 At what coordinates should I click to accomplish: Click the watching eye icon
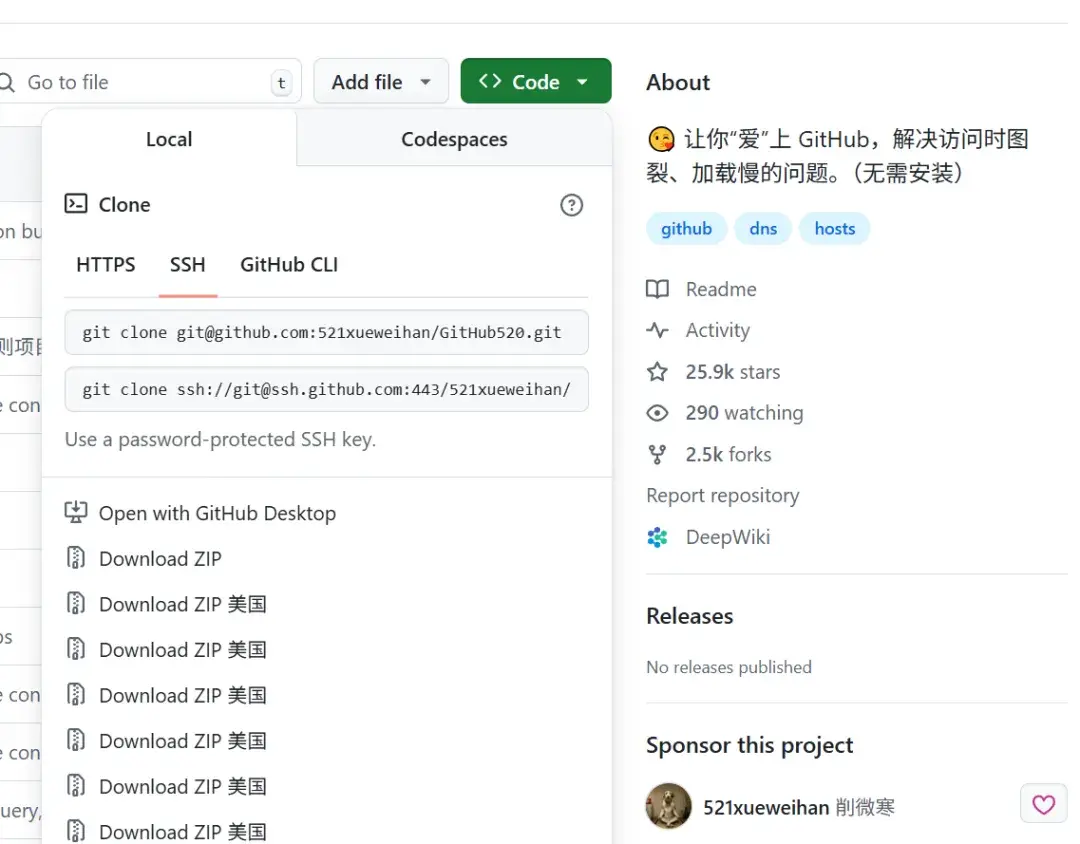tap(657, 412)
